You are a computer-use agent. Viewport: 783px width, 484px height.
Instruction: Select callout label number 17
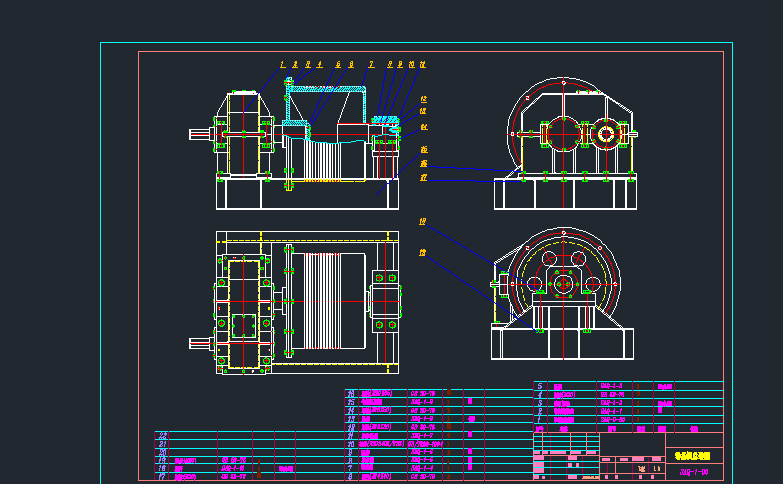coord(423,177)
